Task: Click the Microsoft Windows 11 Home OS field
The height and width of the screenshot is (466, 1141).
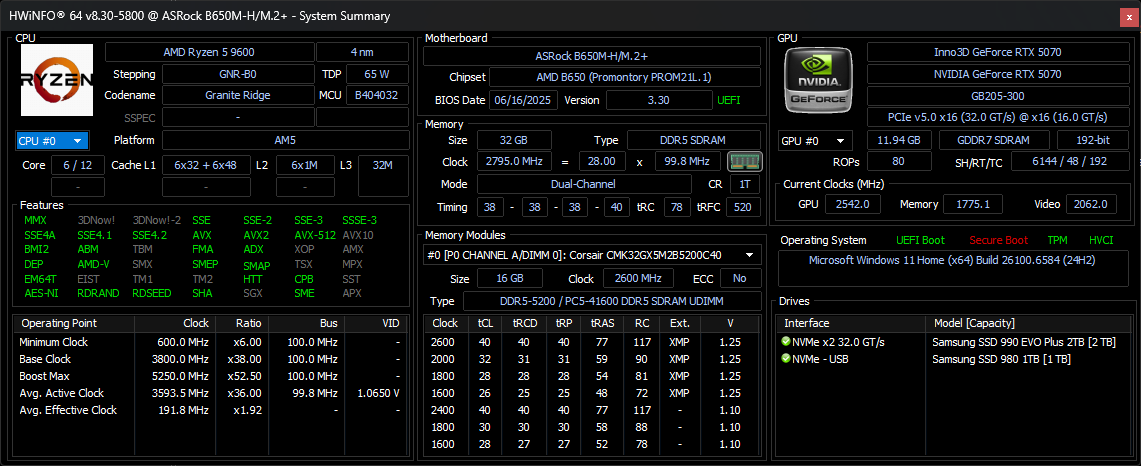Action: point(951,260)
